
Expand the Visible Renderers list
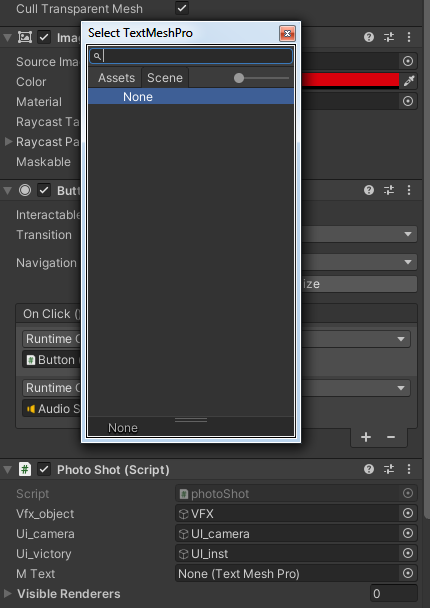tap(7, 593)
